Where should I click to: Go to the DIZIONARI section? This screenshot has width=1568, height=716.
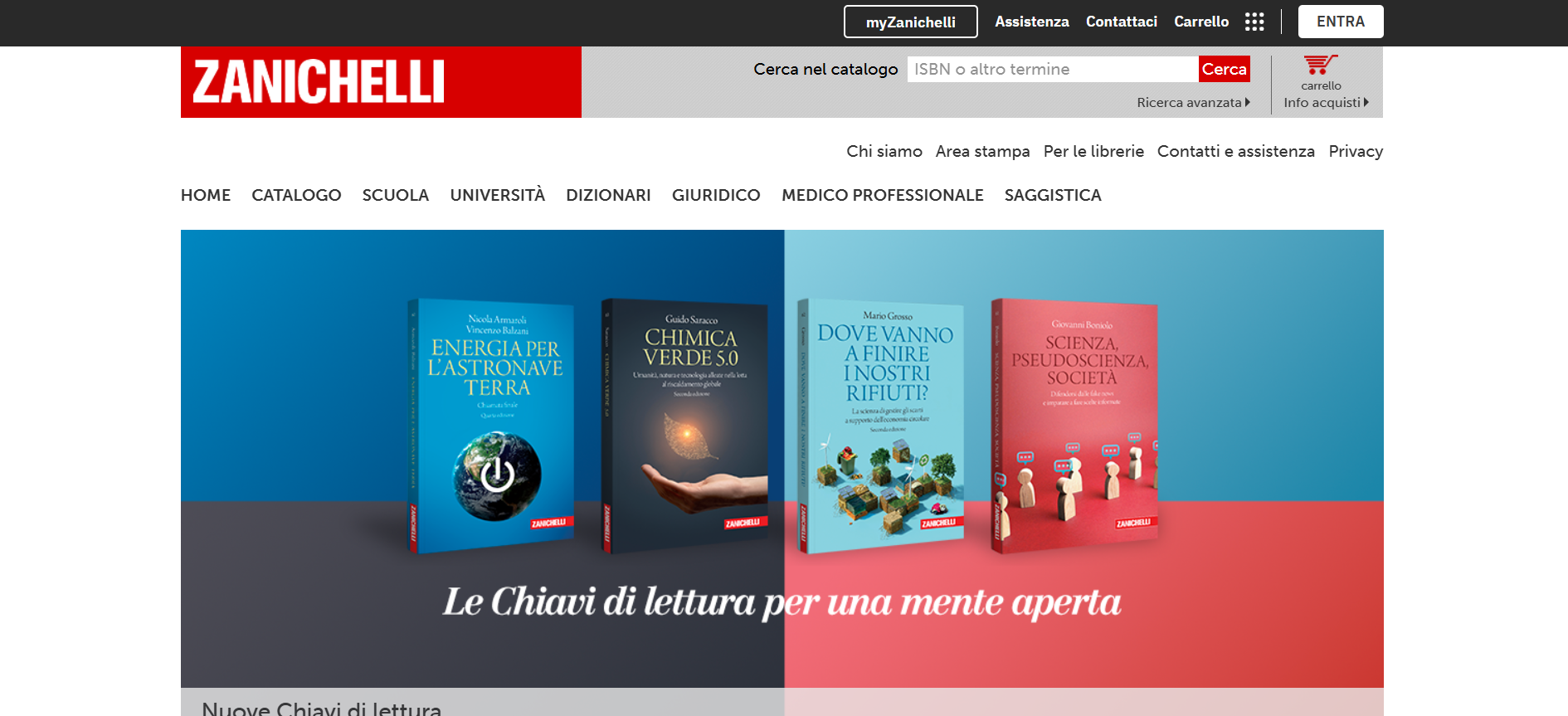(608, 195)
